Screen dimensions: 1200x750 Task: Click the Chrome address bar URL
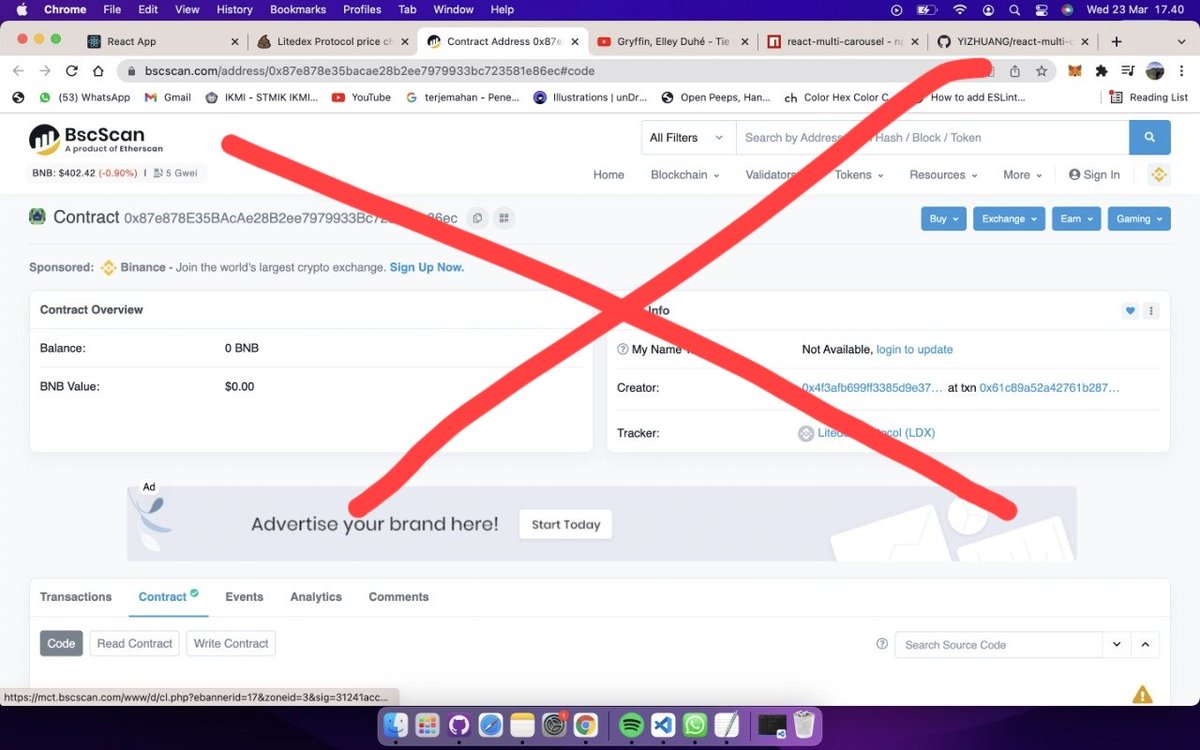point(370,71)
